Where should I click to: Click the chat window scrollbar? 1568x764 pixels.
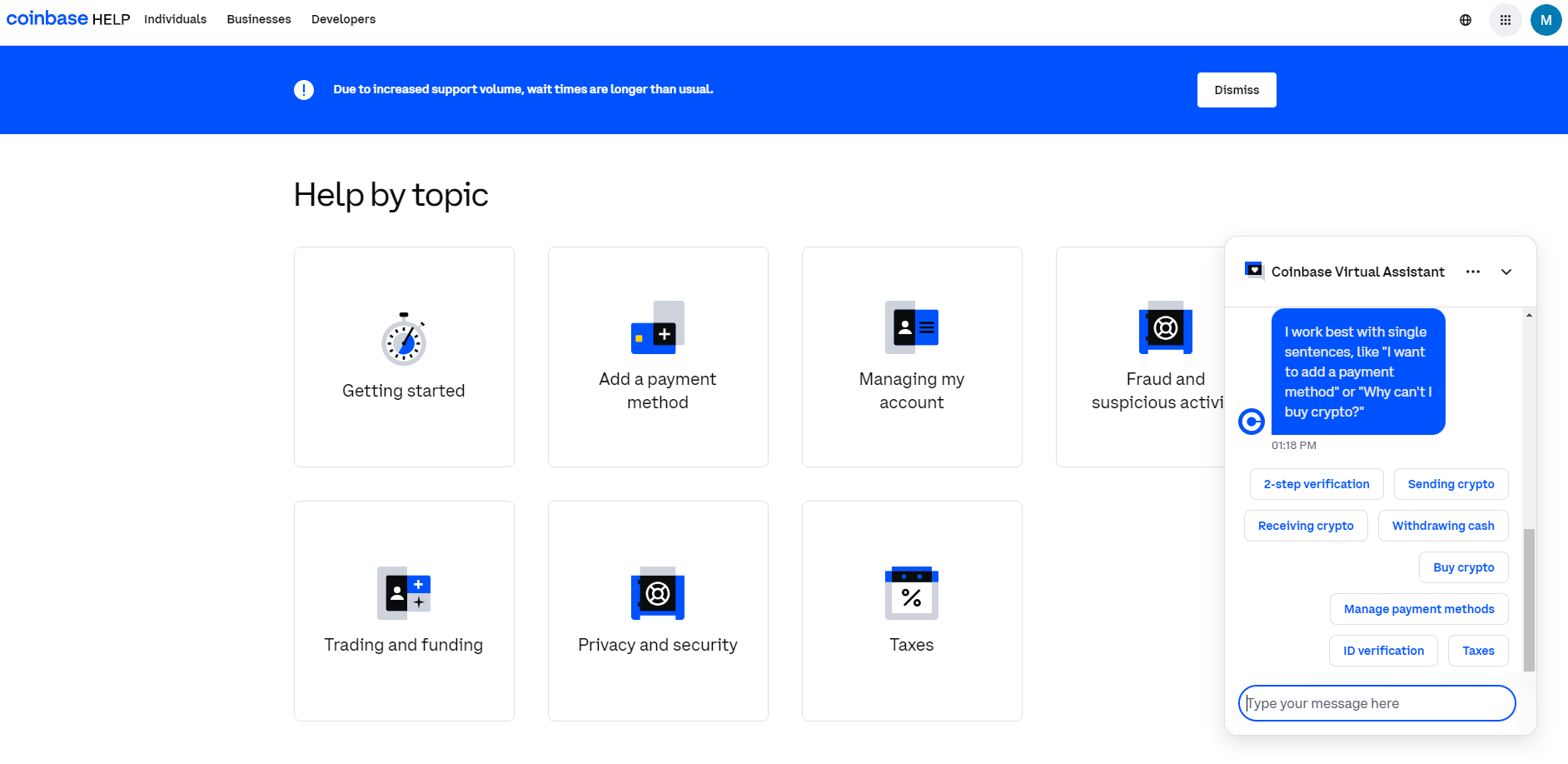tap(1528, 598)
